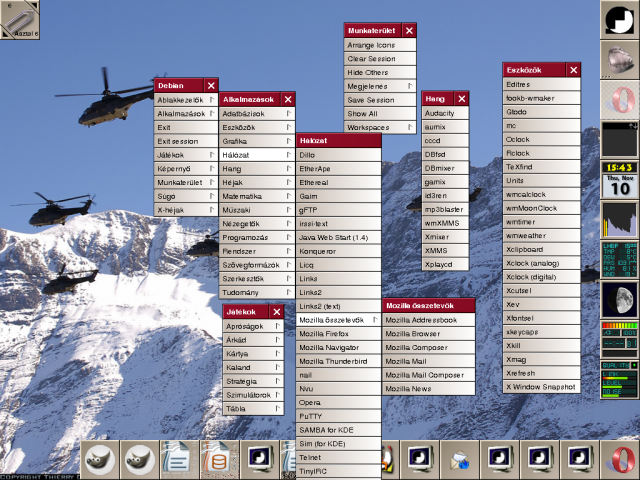Screen dimensions: 640x480
Task: Launch Audacity from the Hang menu
Action: pyautogui.click(x=445, y=113)
